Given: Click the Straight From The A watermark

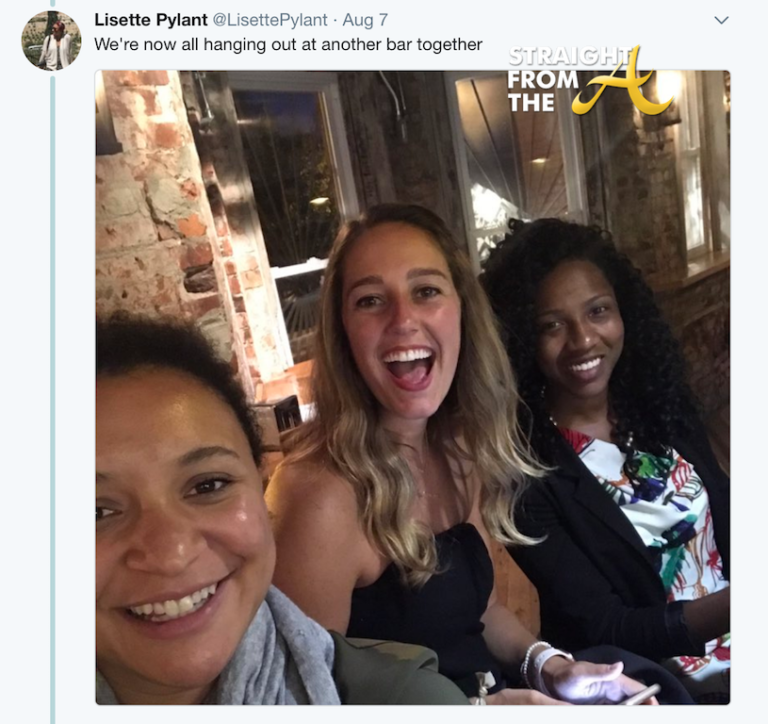Looking at the screenshot, I should [585, 80].
